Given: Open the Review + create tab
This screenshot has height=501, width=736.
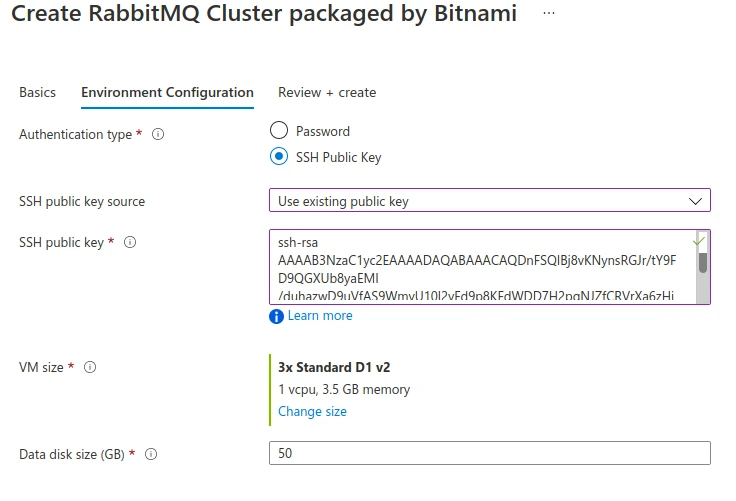Looking at the screenshot, I should (x=327, y=92).
